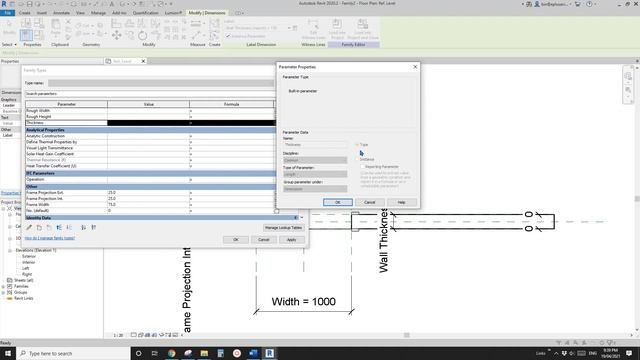Image resolution: width=640 pixels, height=360 pixels.
Task: Open the Insert ribbon tab
Action: (42, 13)
